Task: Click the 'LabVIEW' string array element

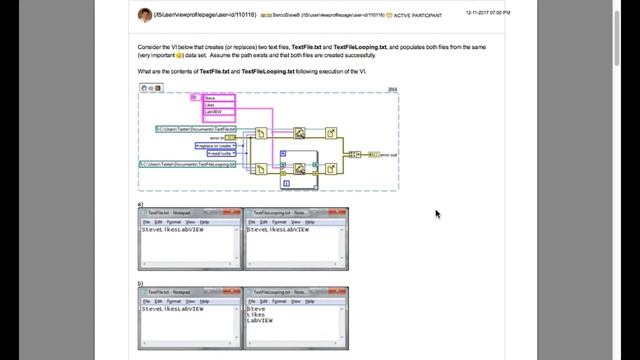Action: coord(219,112)
